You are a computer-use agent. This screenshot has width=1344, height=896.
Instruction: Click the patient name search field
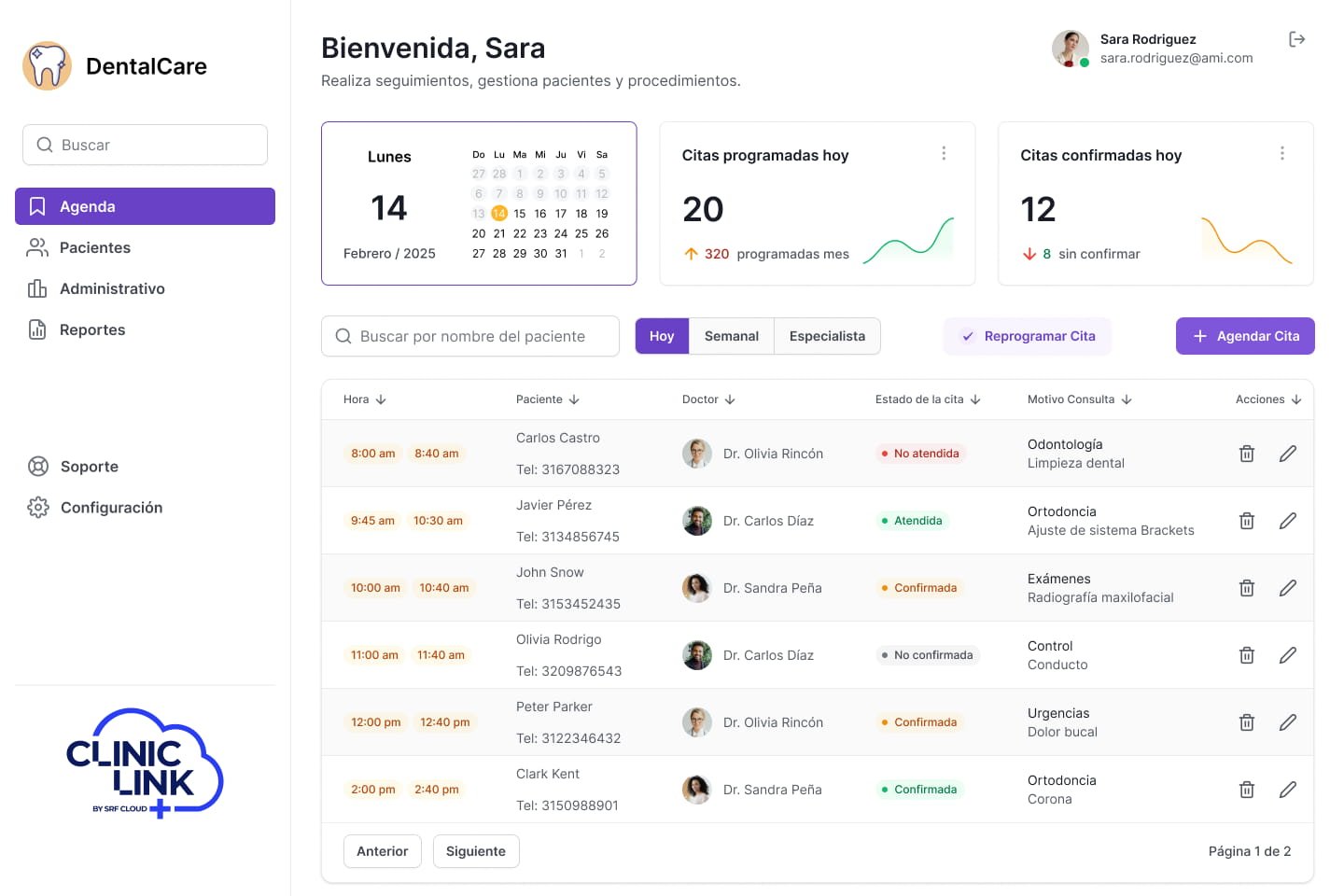(471, 336)
